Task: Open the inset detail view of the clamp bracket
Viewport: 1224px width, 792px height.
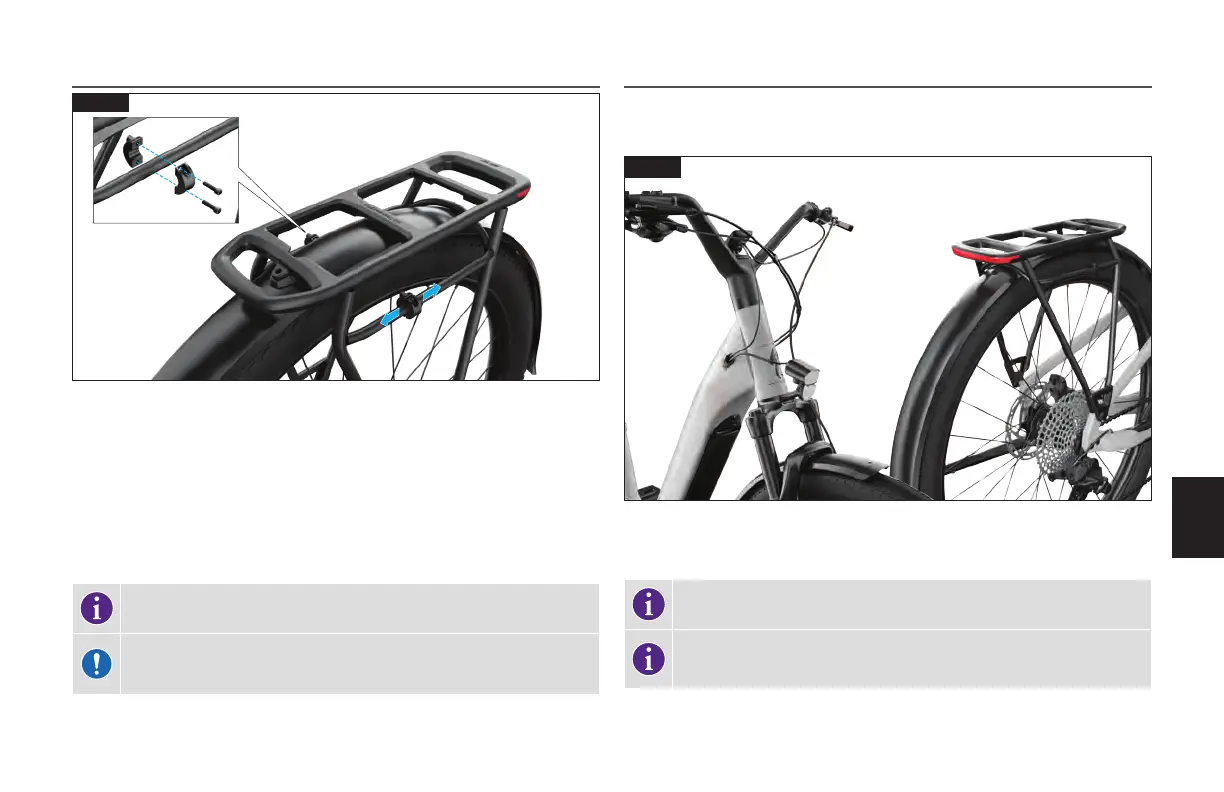Action: pos(167,169)
